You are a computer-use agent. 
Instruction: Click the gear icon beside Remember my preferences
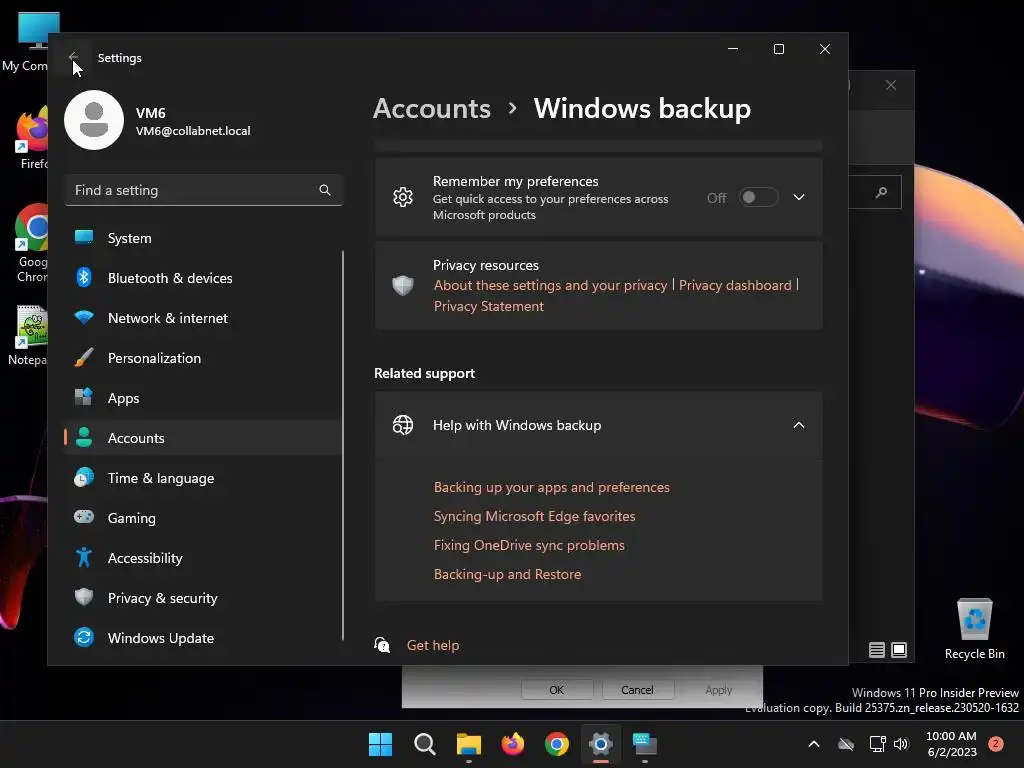pyautogui.click(x=403, y=197)
